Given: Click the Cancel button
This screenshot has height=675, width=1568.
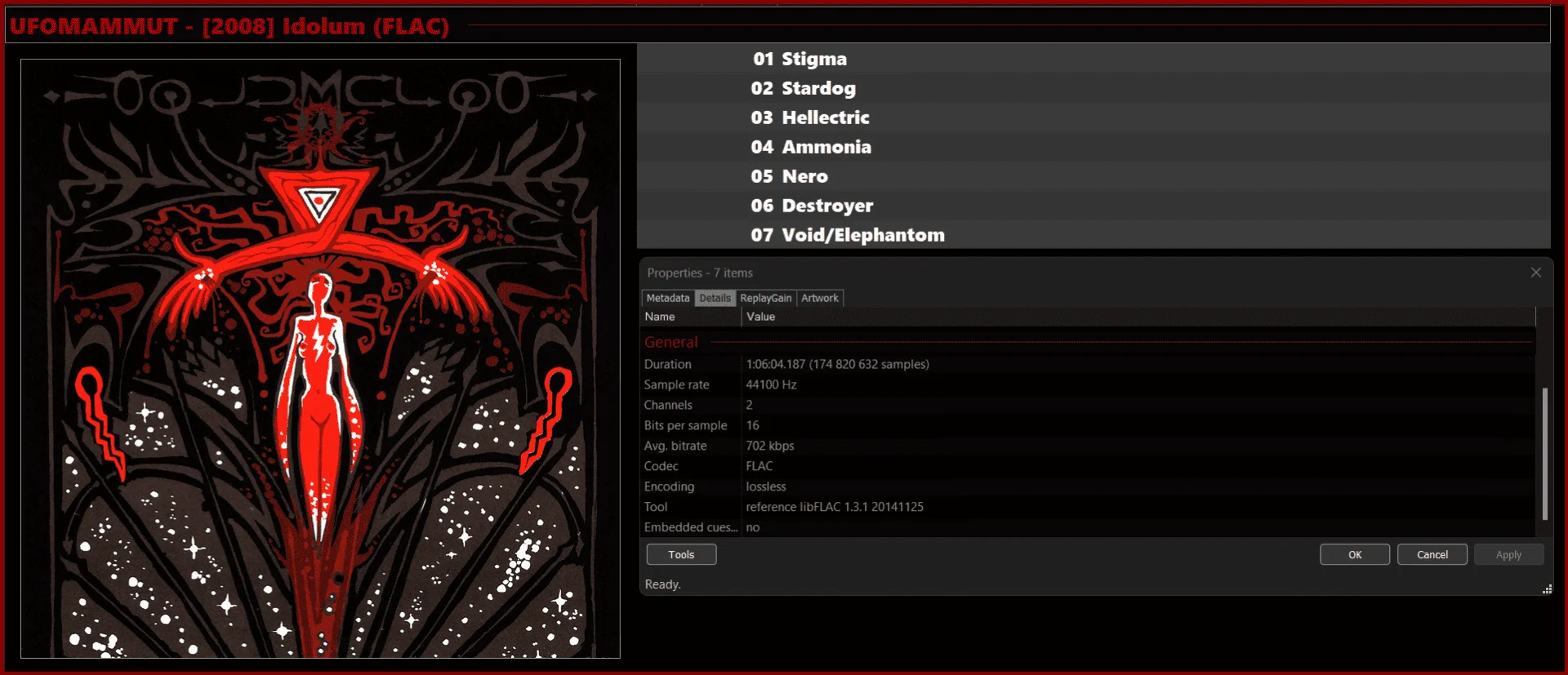Looking at the screenshot, I should [1432, 554].
